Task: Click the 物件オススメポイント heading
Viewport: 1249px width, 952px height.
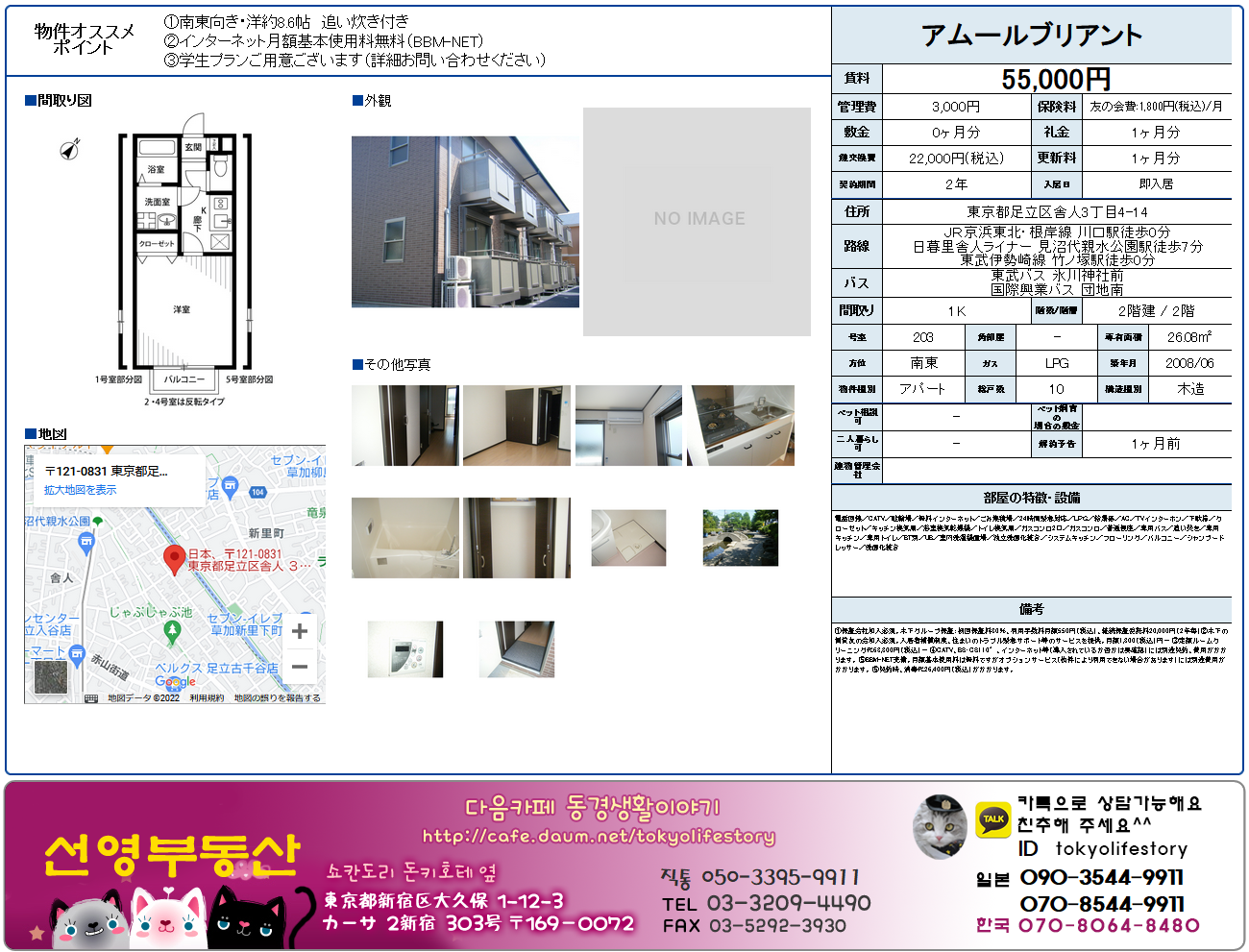Action: [85, 39]
